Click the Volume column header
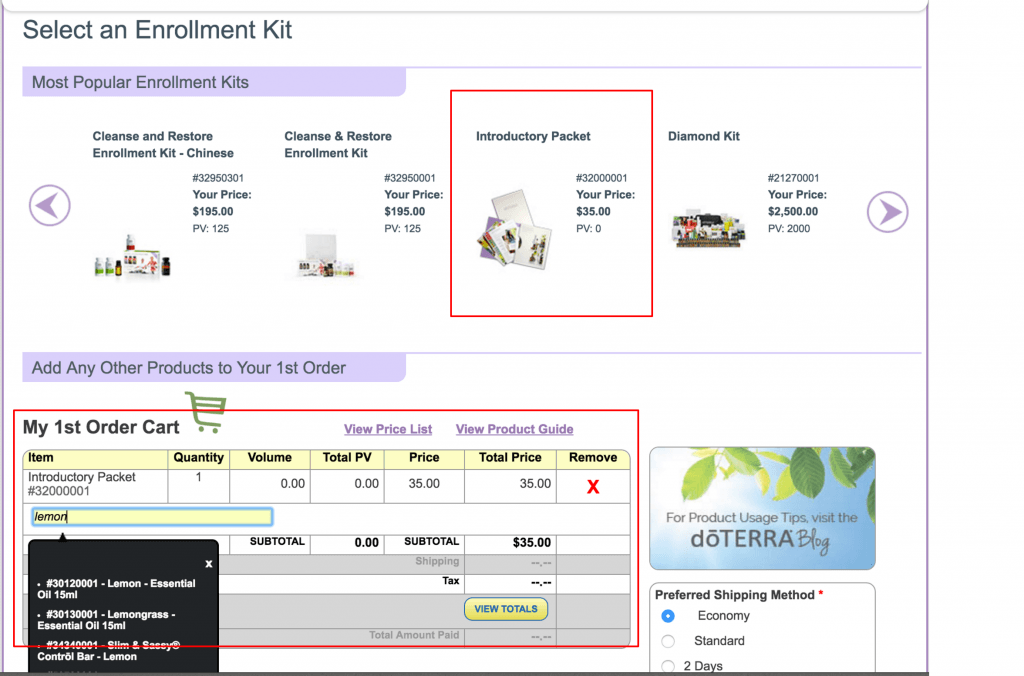The image size is (1024, 676). pyautogui.click(x=270, y=458)
